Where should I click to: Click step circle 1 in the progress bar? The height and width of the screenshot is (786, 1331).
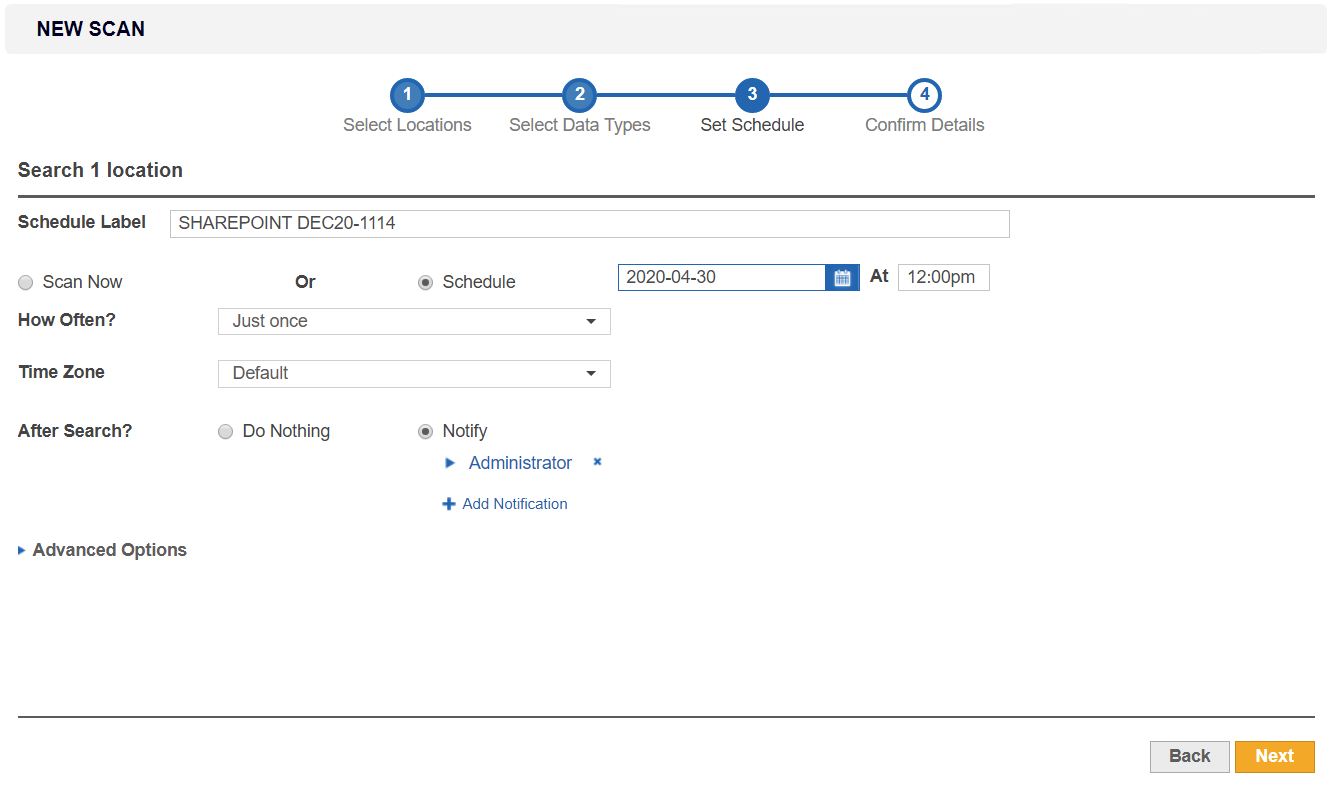(x=407, y=94)
